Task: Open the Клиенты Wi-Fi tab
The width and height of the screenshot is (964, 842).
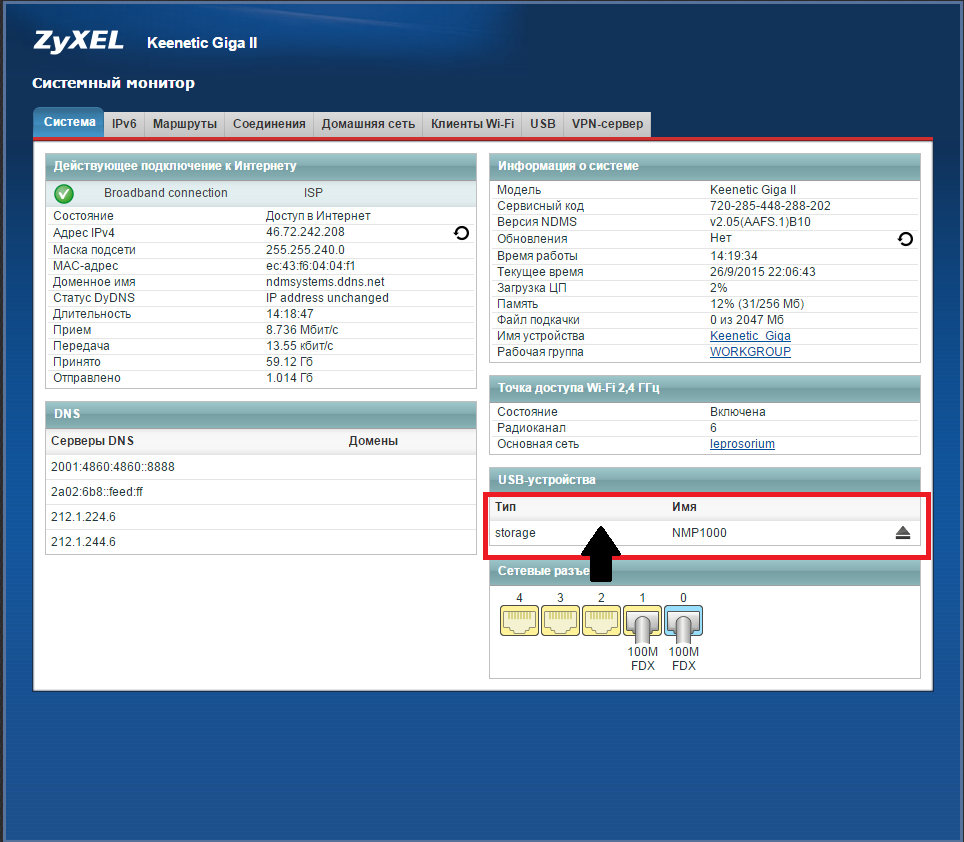Action: (x=472, y=124)
